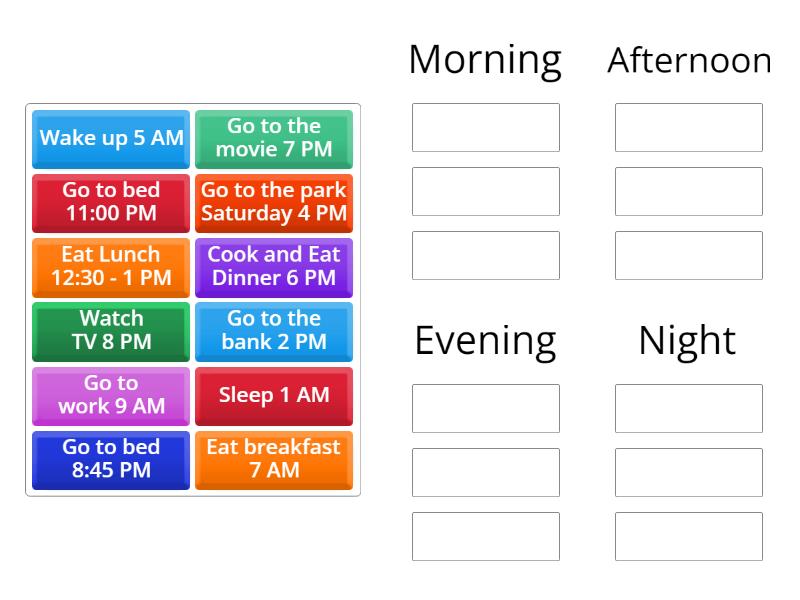800x600 pixels.
Task: Click the 'Eat breakfast 7 AM' tile
Action: (274, 459)
